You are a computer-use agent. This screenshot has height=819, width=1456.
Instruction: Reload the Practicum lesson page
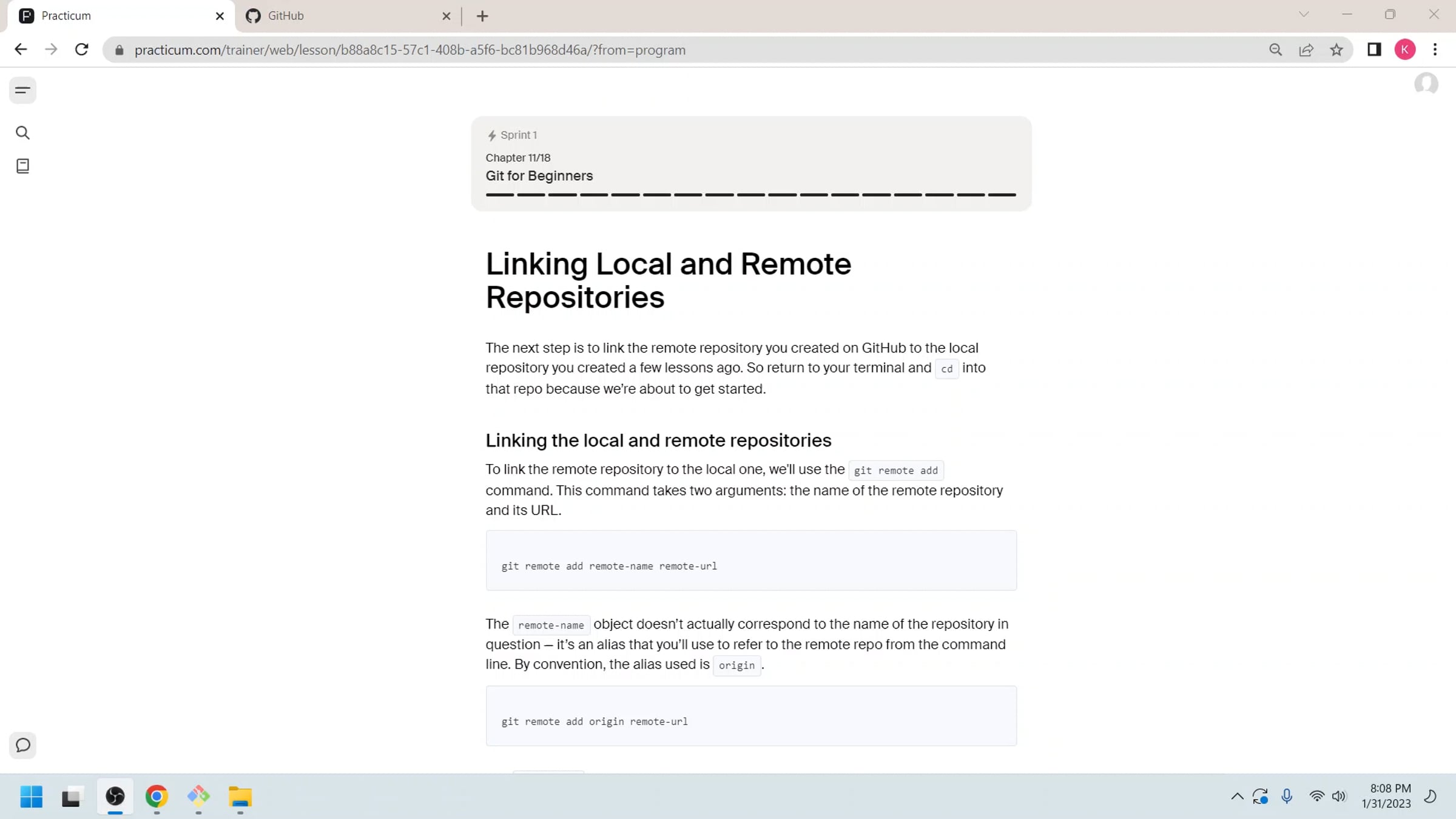82,50
